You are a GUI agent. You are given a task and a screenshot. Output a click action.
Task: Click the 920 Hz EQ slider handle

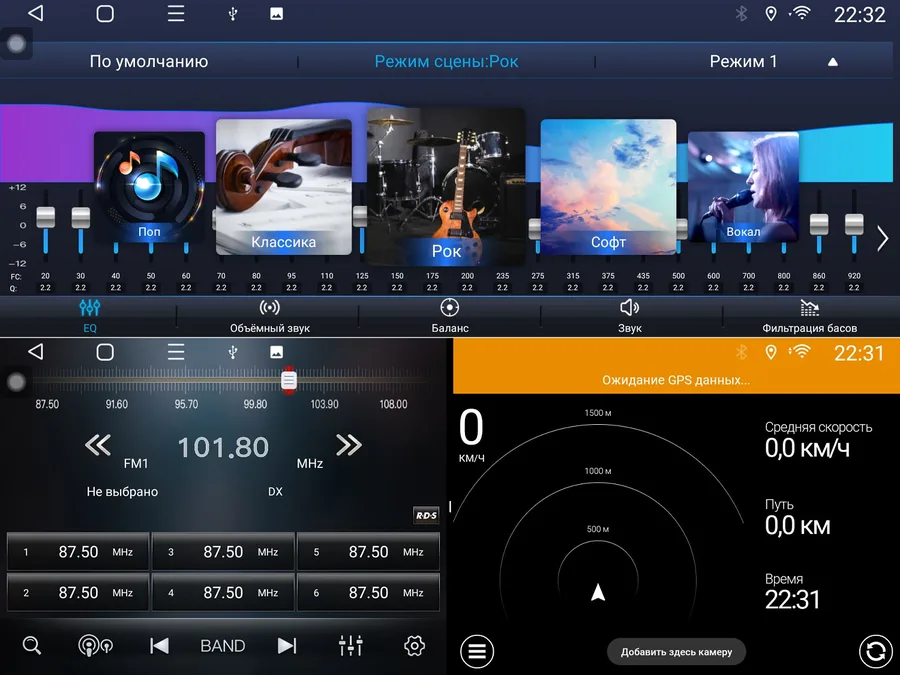tap(854, 224)
